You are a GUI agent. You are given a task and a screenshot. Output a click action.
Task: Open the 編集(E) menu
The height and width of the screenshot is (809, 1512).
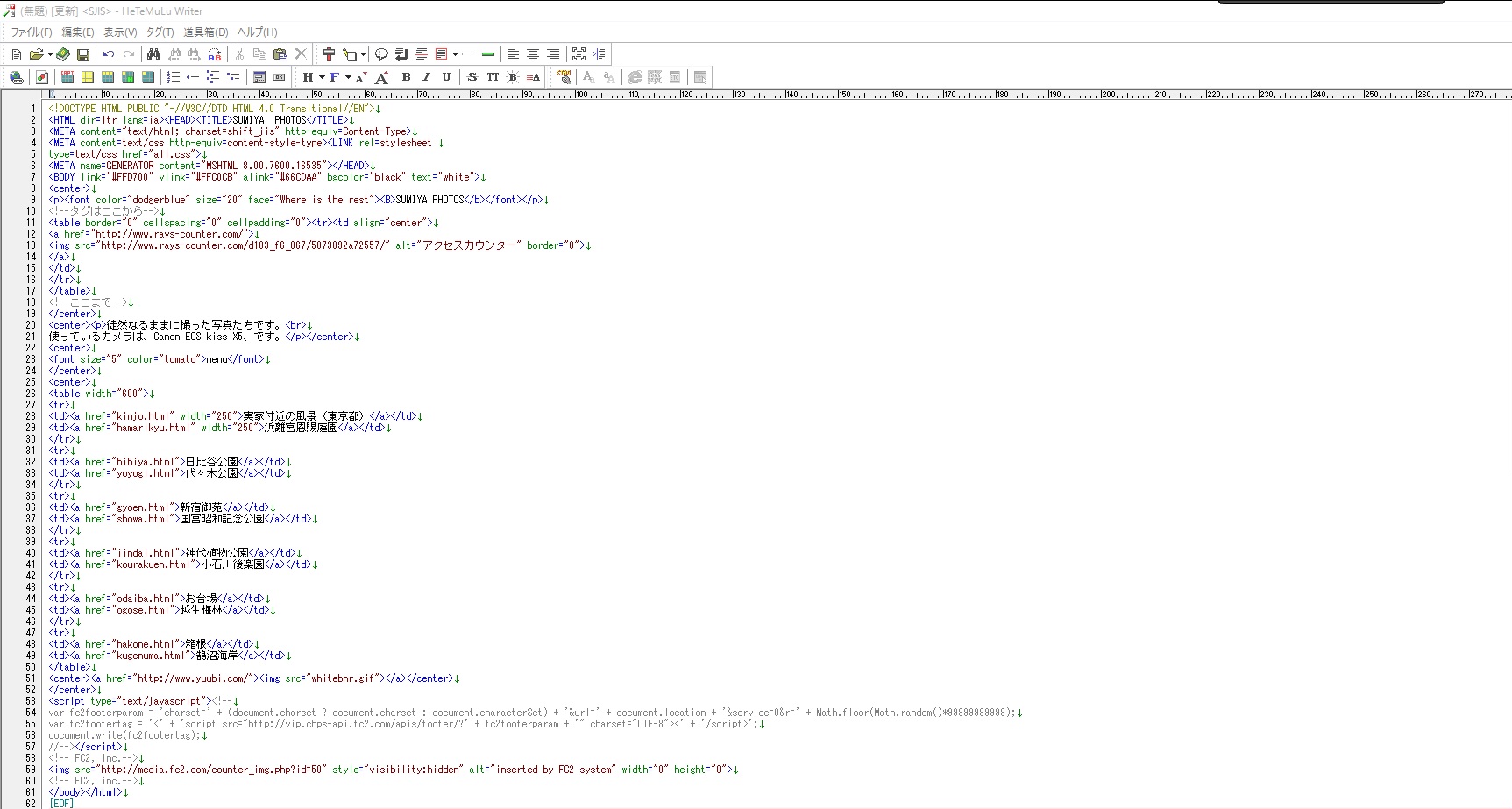click(x=78, y=32)
